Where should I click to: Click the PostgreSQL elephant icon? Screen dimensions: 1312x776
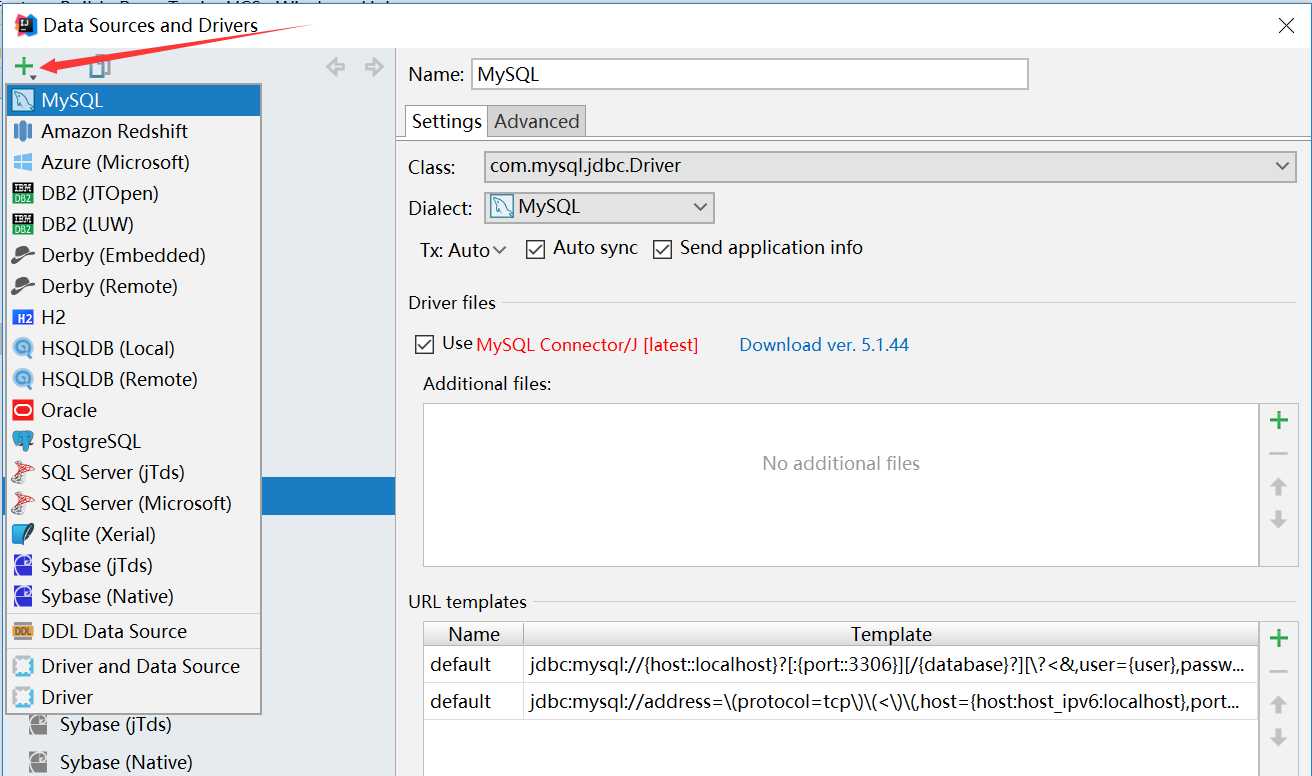click(x=23, y=441)
